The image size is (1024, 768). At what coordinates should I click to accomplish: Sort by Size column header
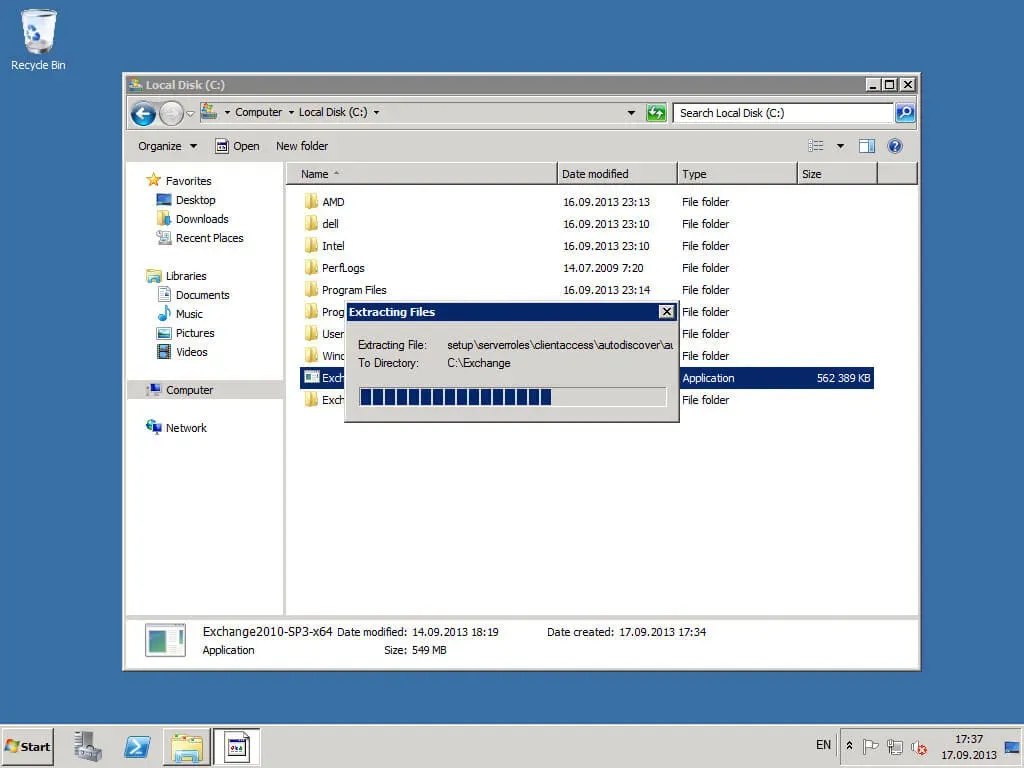point(837,174)
